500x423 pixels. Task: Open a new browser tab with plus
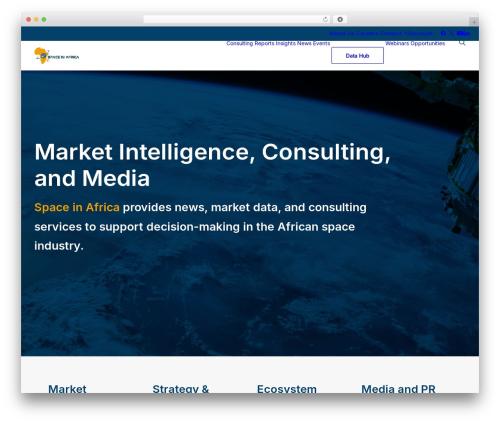click(x=474, y=22)
